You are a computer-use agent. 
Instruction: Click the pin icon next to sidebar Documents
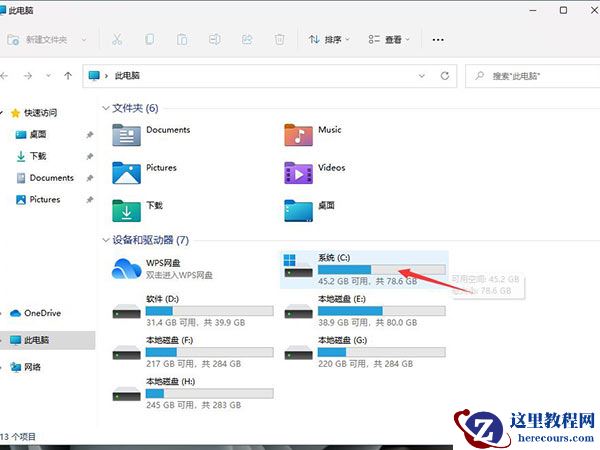(x=90, y=178)
